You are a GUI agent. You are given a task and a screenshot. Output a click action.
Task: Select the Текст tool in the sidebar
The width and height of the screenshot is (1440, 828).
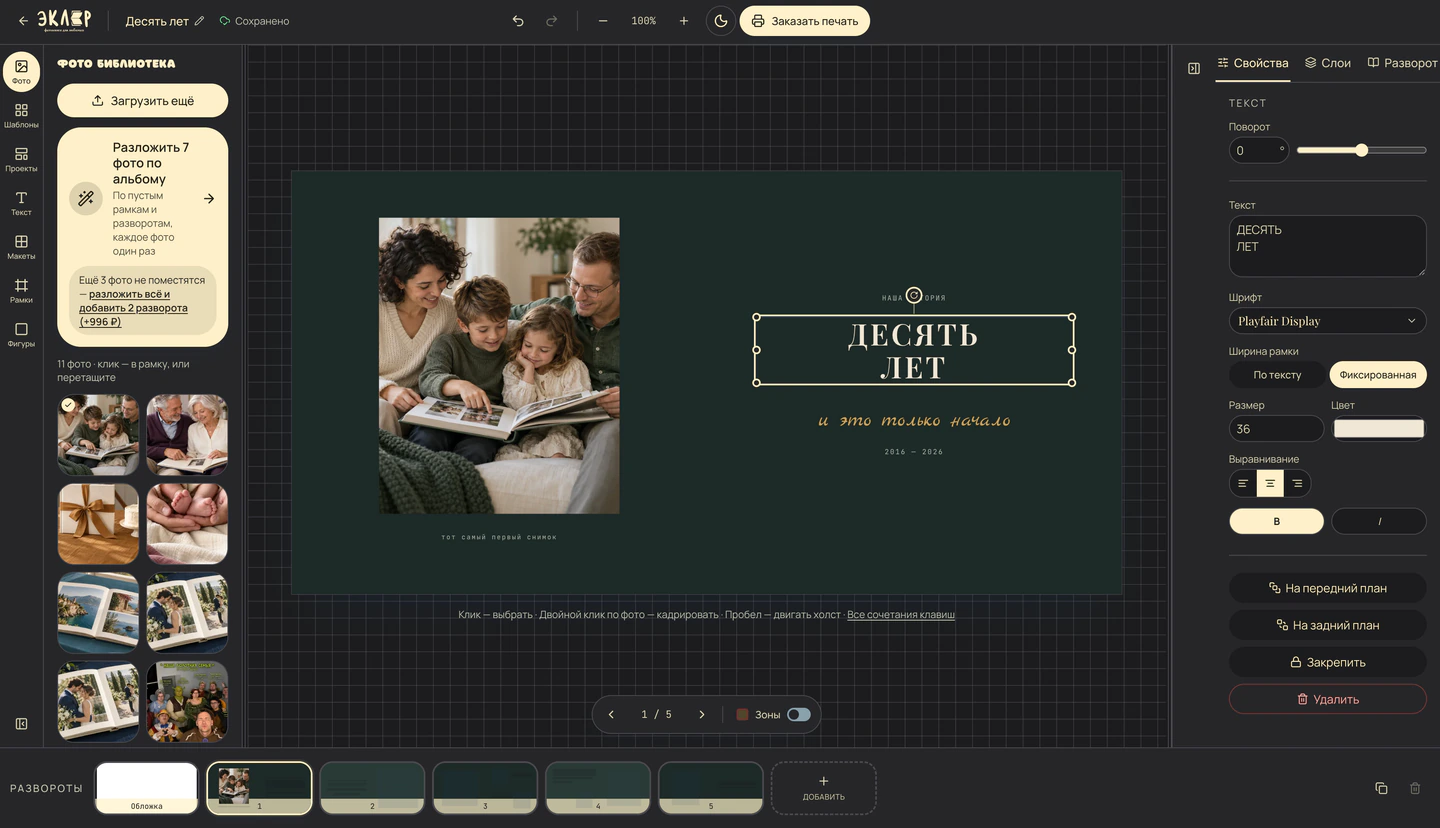21,204
